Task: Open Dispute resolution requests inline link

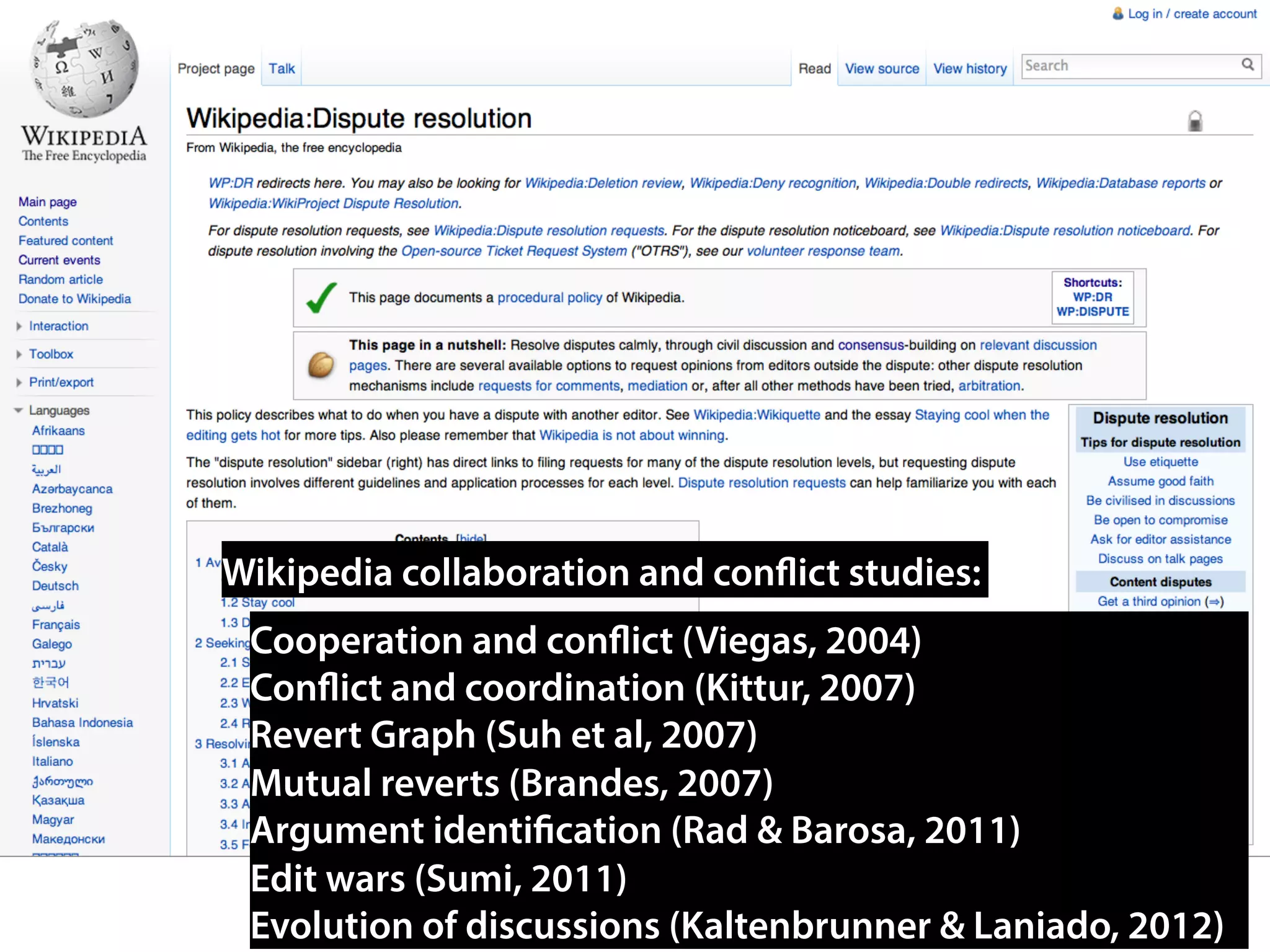Action: click(762, 483)
